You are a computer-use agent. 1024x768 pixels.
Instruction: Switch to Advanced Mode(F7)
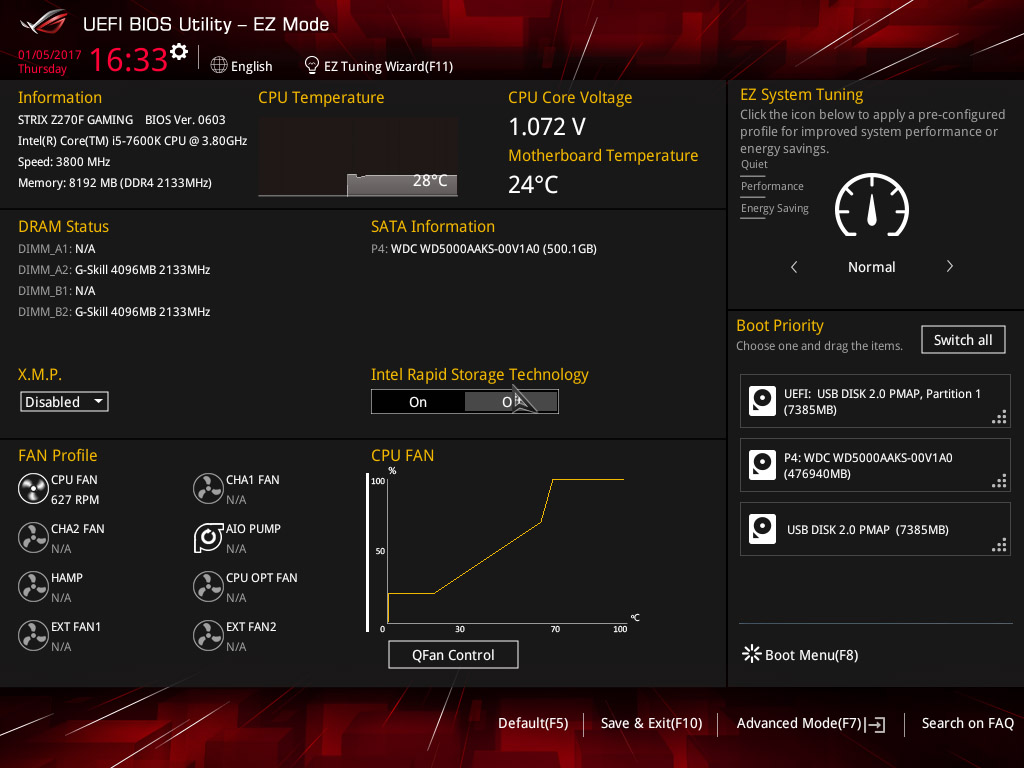pyautogui.click(x=799, y=724)
